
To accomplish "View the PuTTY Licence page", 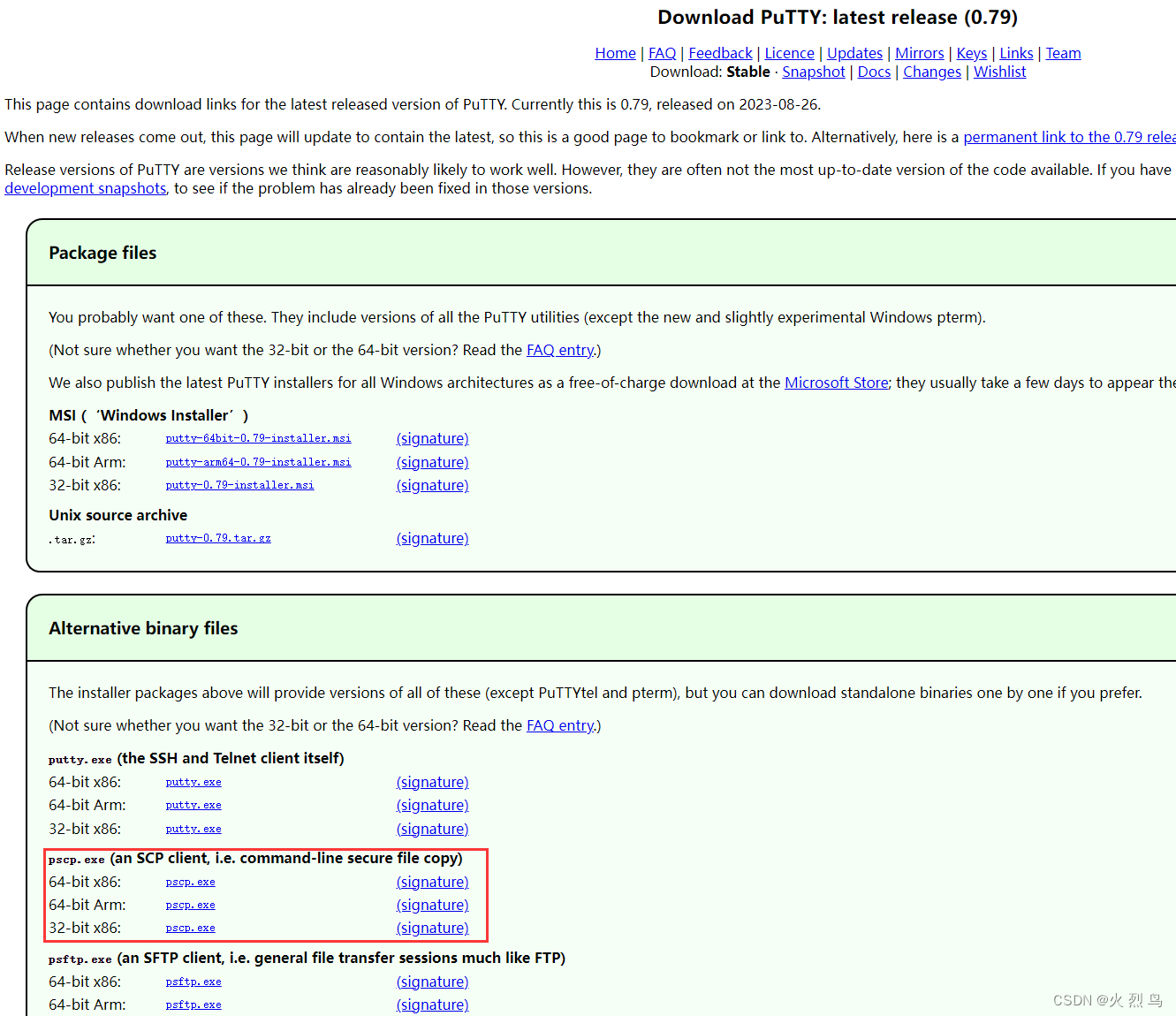I will coord(789,53).
